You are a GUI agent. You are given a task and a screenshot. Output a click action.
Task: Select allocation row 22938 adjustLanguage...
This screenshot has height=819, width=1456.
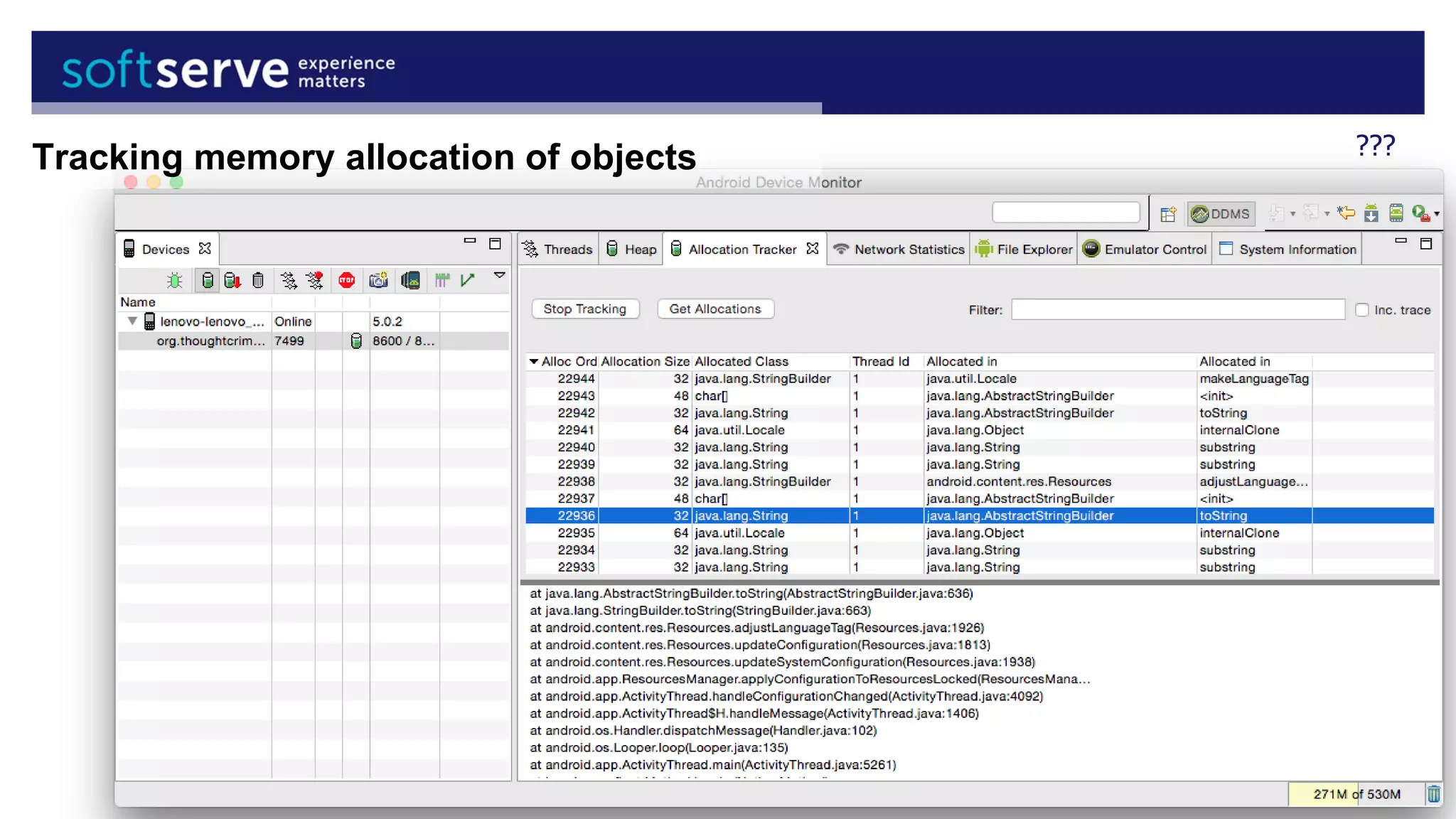(x=980, y=481)
